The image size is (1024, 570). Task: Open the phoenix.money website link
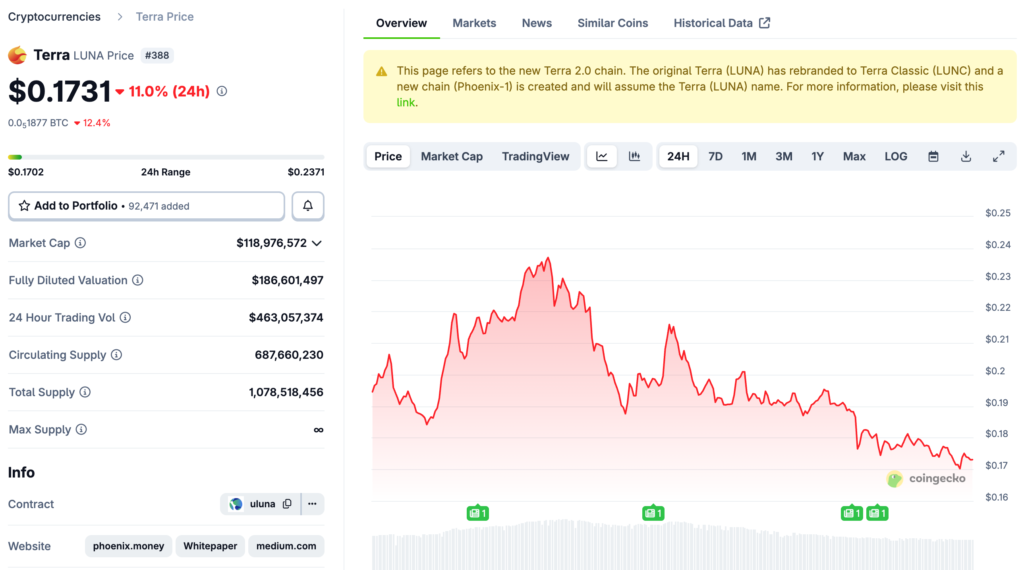pyautogui.click(x=128, y=546)
